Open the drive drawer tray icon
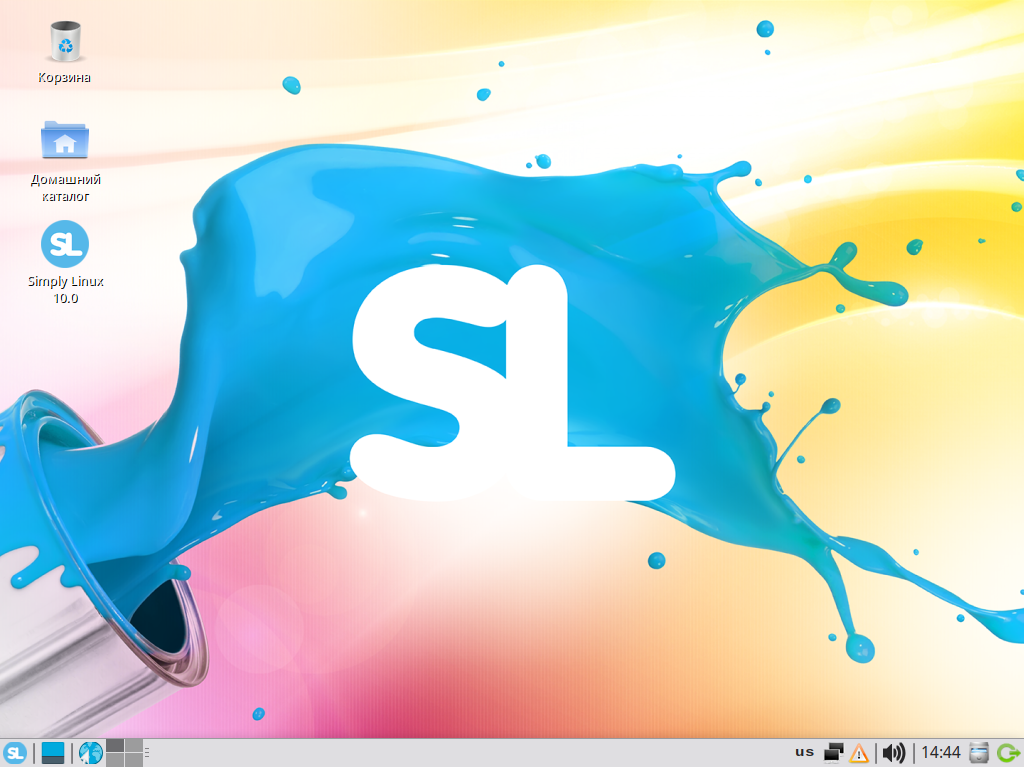The image size is (1024, 767). [x=978, y=753]
